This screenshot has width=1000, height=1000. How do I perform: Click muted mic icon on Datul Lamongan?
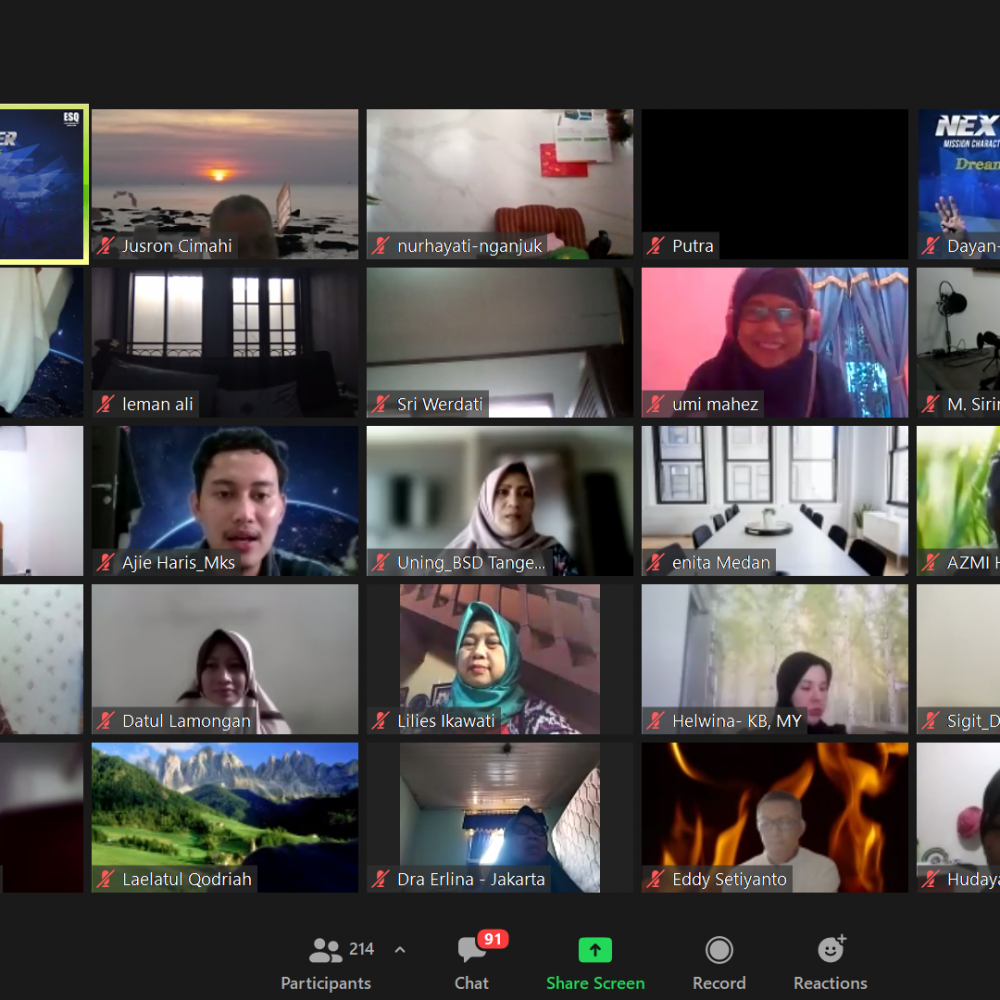[x=106, y=721]
